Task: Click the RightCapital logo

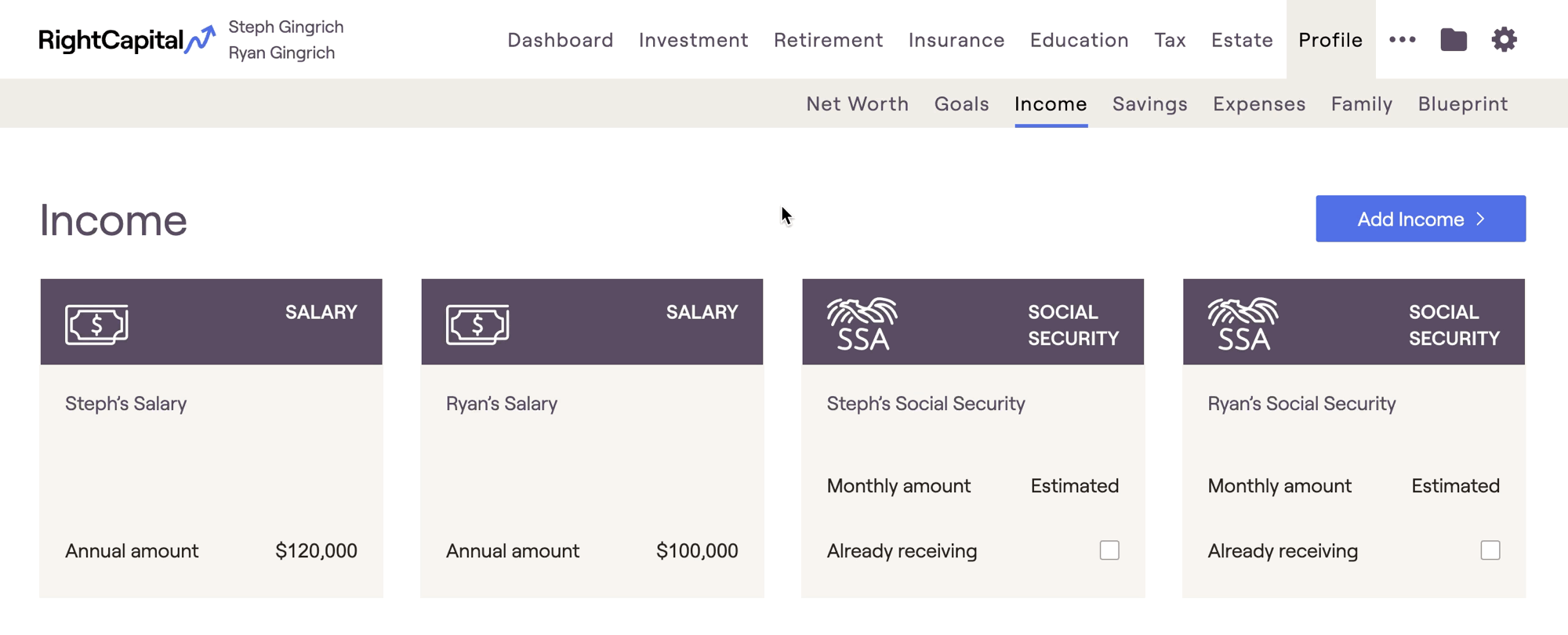Action: (x=127, y=39)
